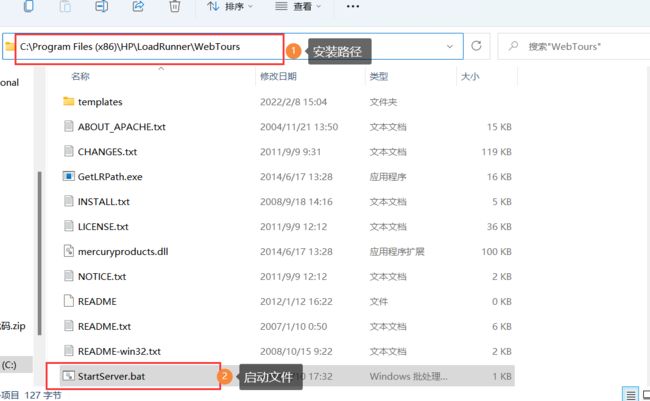Image resolution: width=650 pixels, height=401 pixels.
Task: Open the 排序 sort dropdown
Action: click(x=230, y=6)
